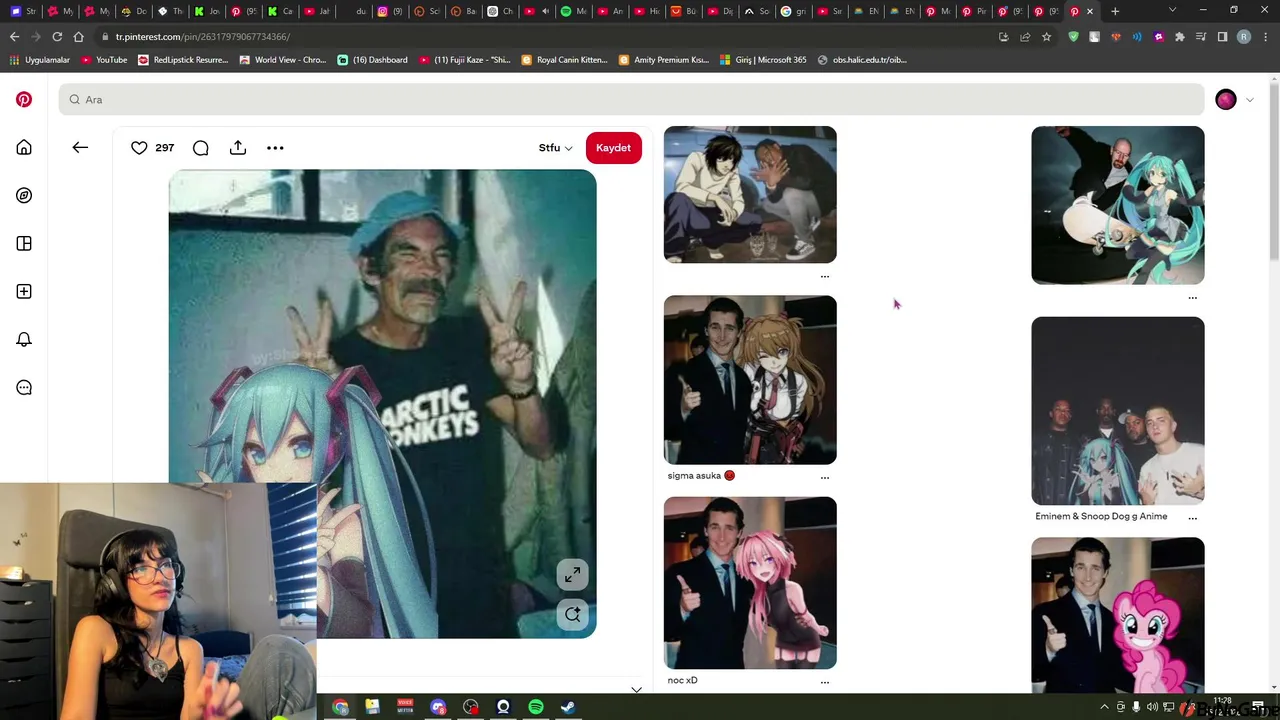This screenshot has height=720, width=1280.
Task: Open messages chat icon in the sidebar
Action: coord(24,387)
